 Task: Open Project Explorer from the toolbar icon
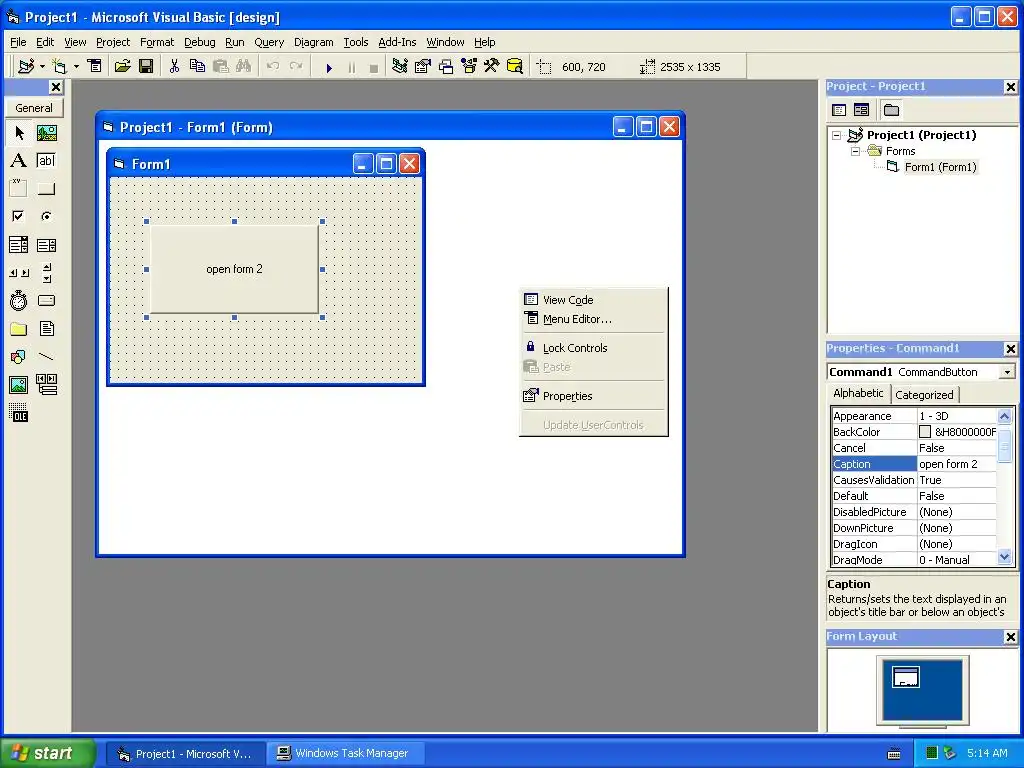(400, 67)
